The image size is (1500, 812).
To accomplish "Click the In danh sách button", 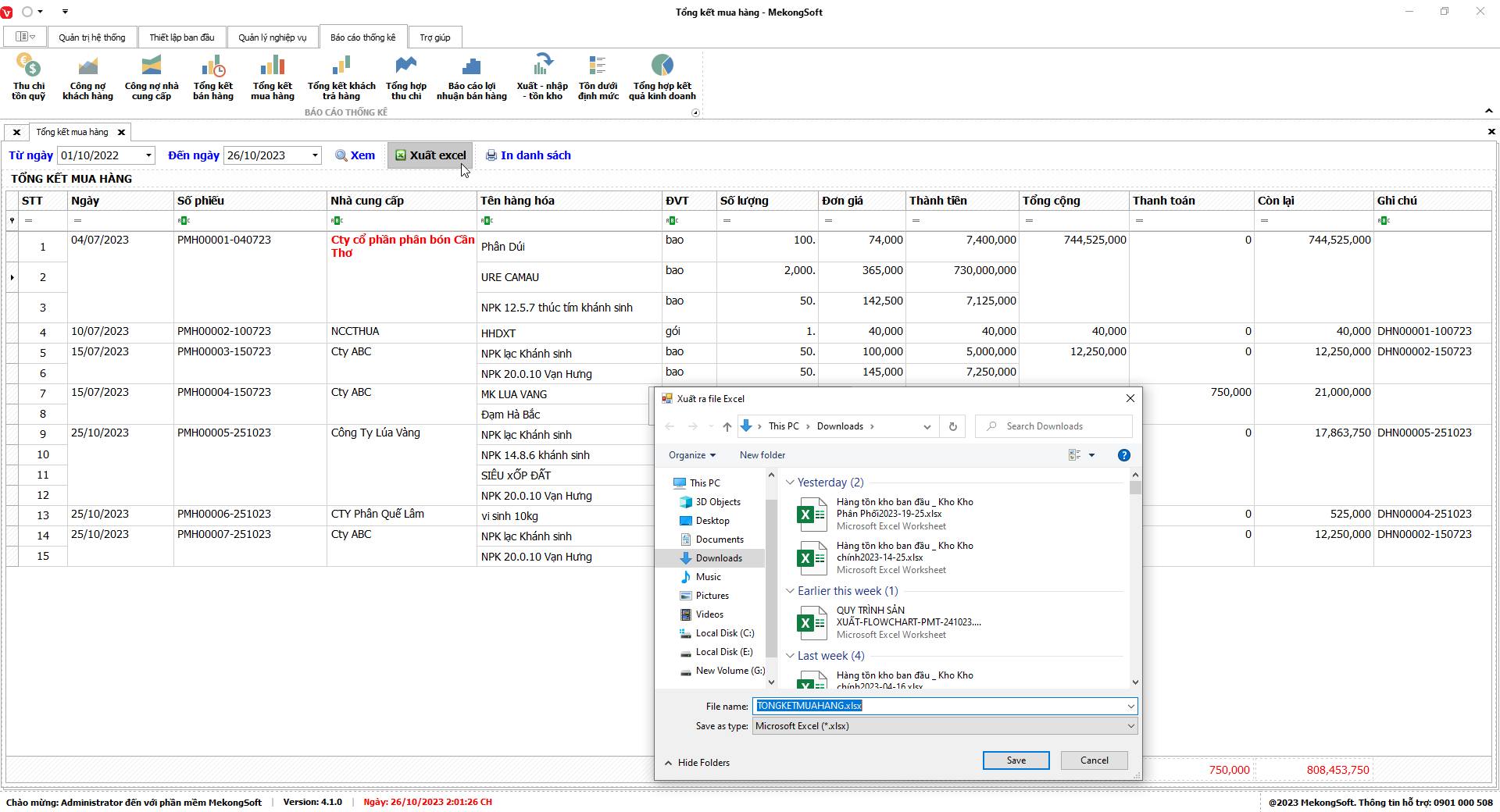I will 528,155.
